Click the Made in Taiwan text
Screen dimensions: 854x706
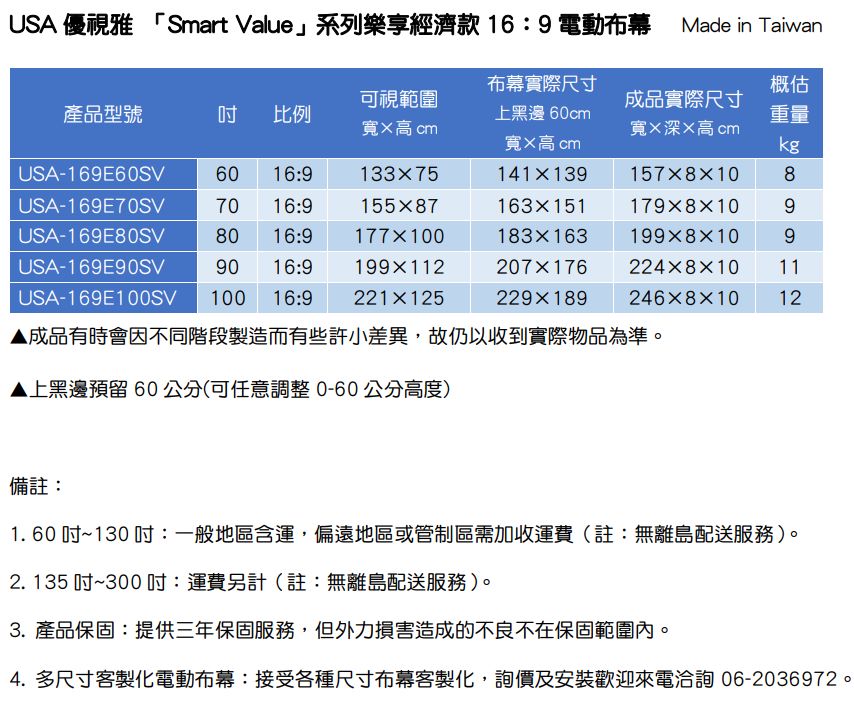[x=751, y=26]
